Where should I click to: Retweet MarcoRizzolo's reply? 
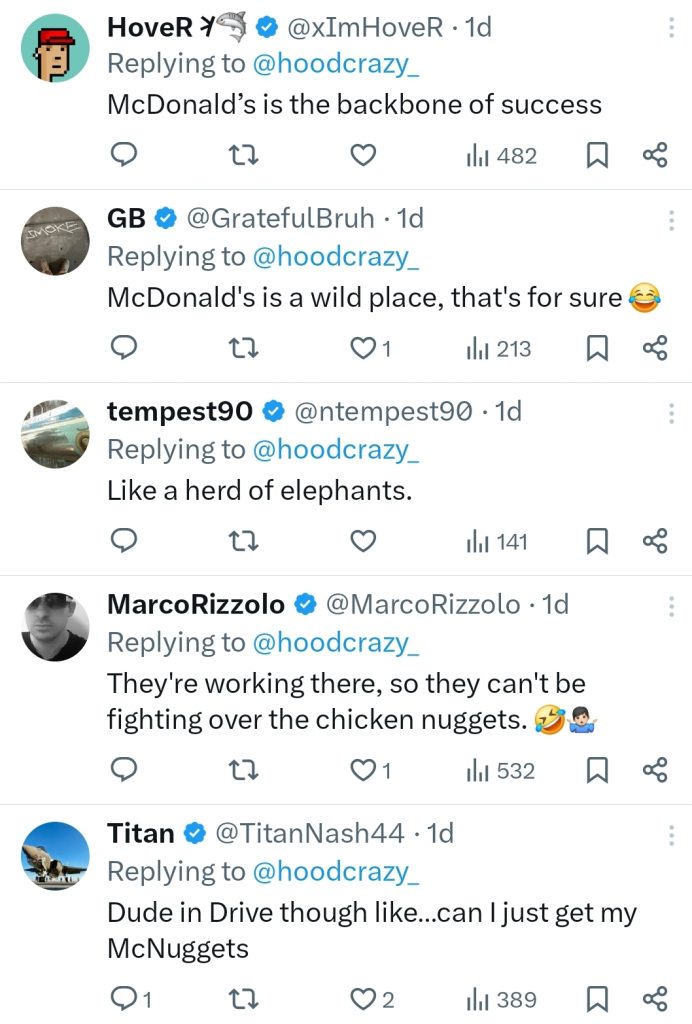click(238, 771)
